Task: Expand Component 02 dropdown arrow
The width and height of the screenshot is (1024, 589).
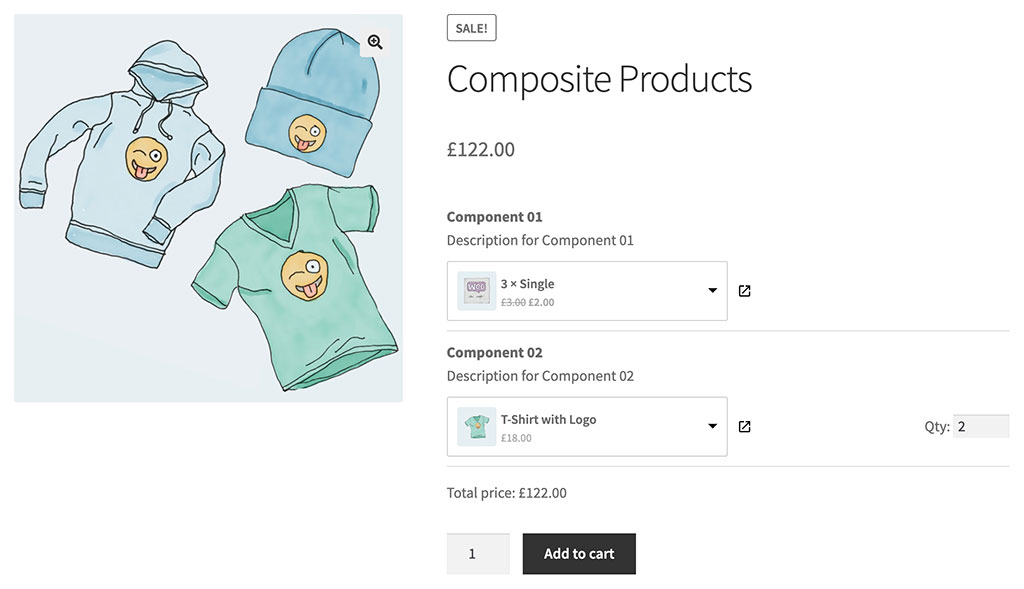Action: [x=712, y=427]
